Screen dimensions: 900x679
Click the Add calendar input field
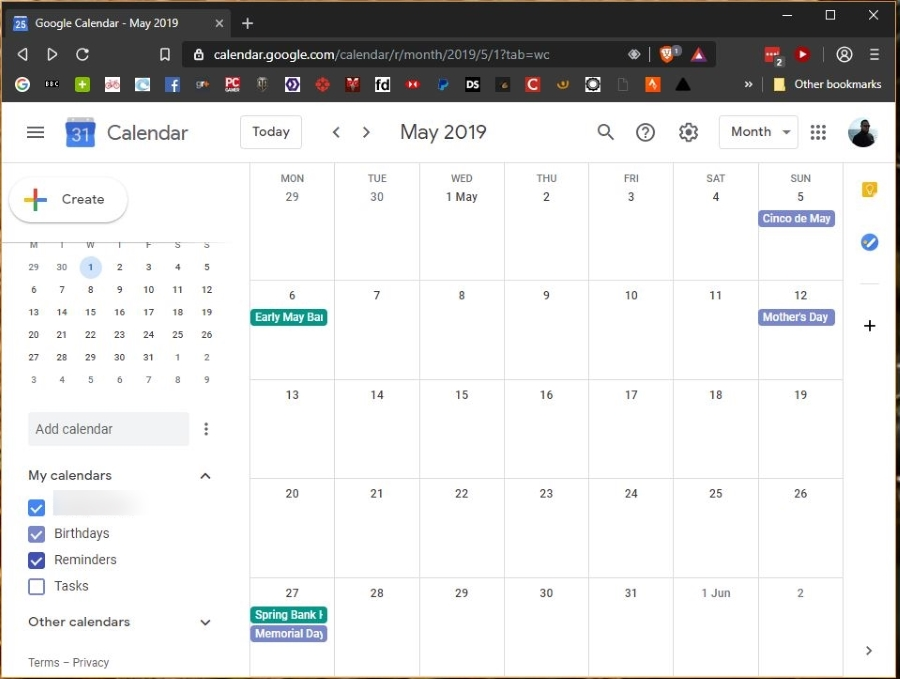(108, 429)
